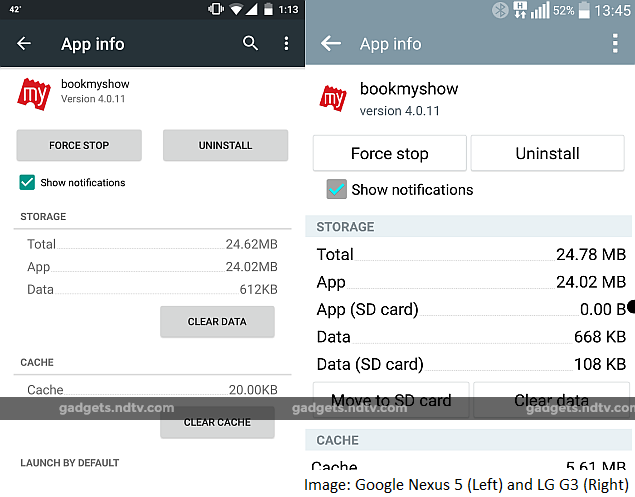Tap 52% battery percentage on LG G3

[564, 11]
